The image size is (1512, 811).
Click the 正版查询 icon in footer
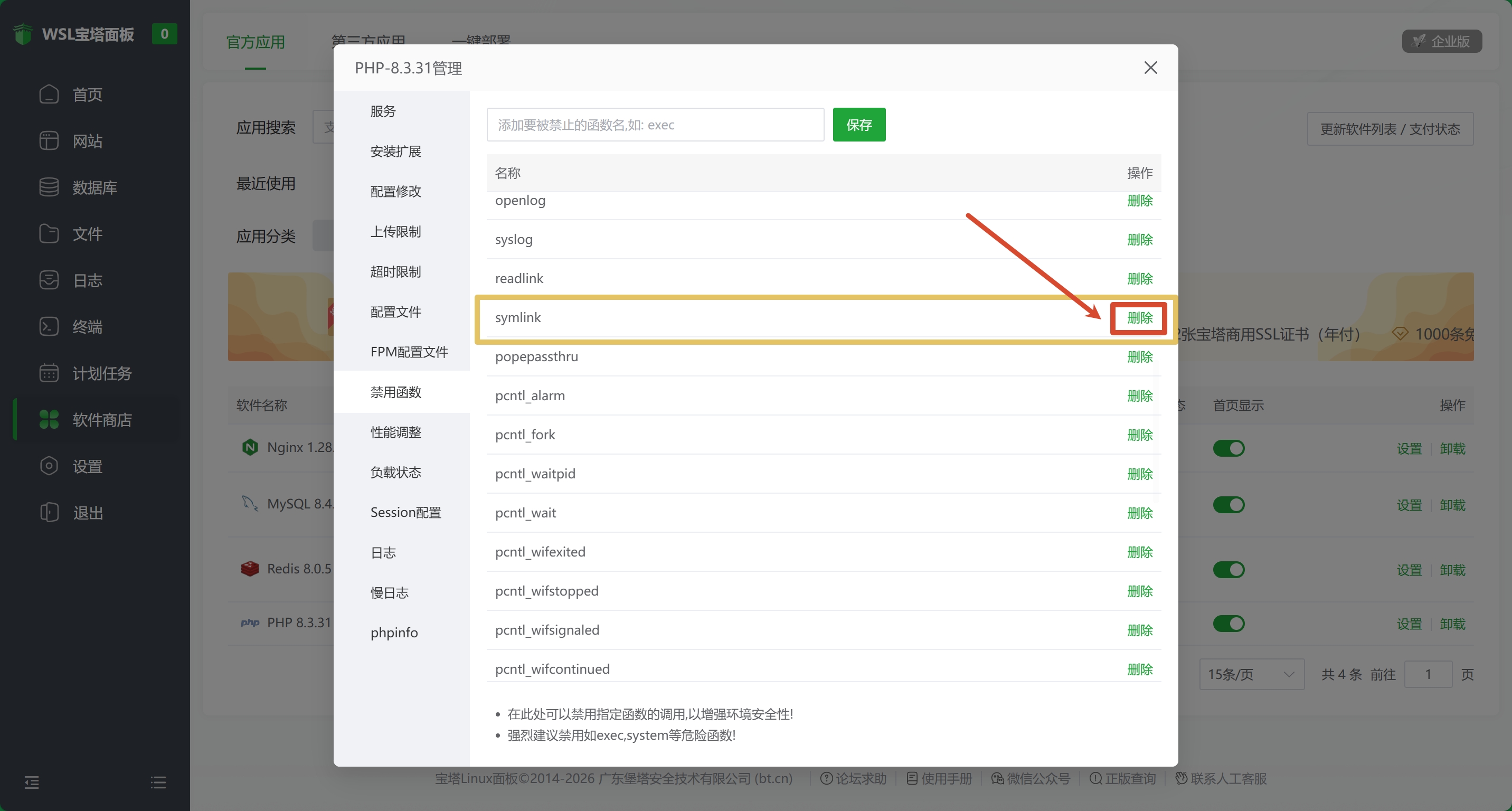pos(1095,778)
